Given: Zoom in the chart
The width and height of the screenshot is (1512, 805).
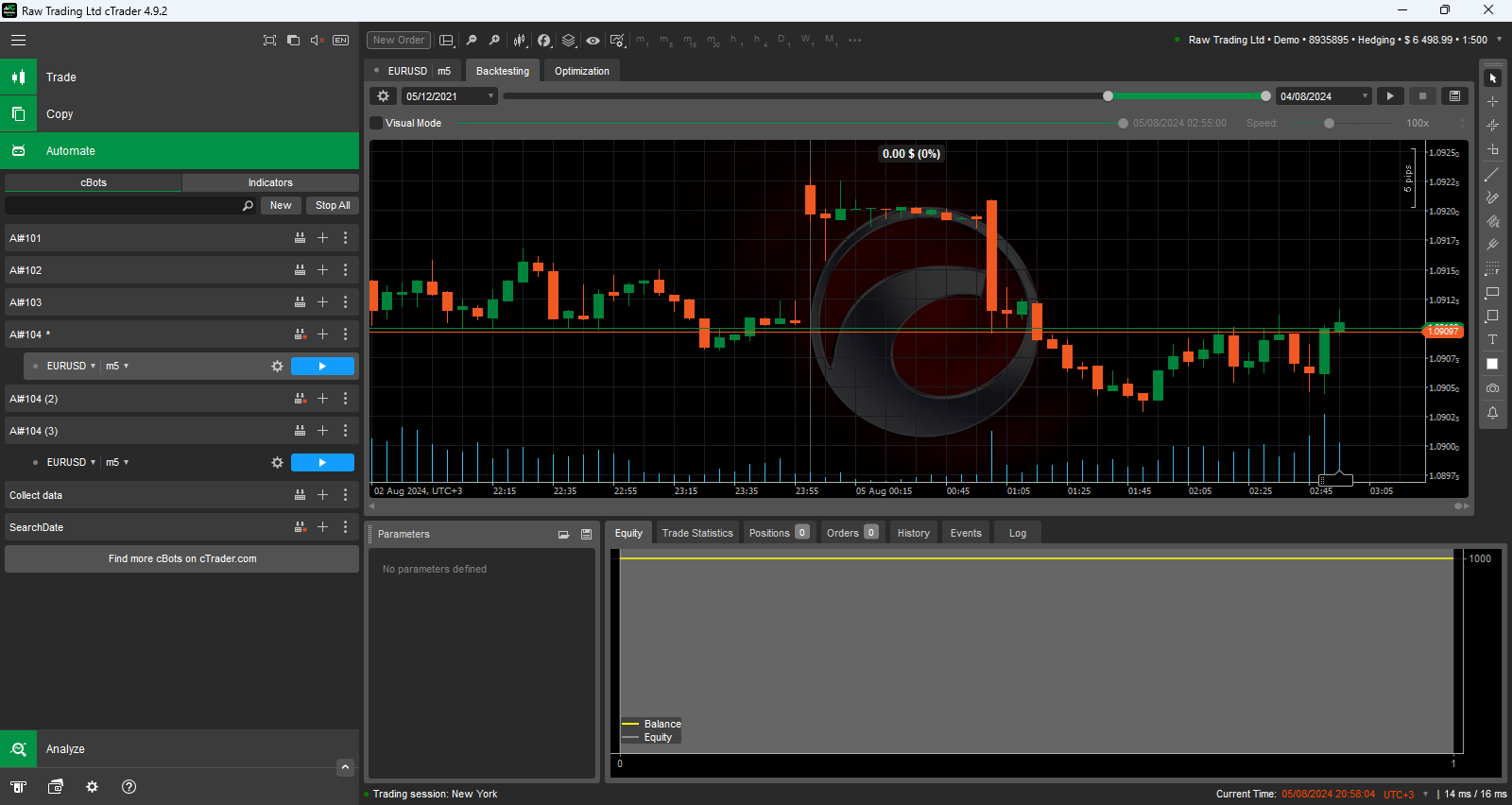Looking at the screenshot, I should (x=494, y=41).
